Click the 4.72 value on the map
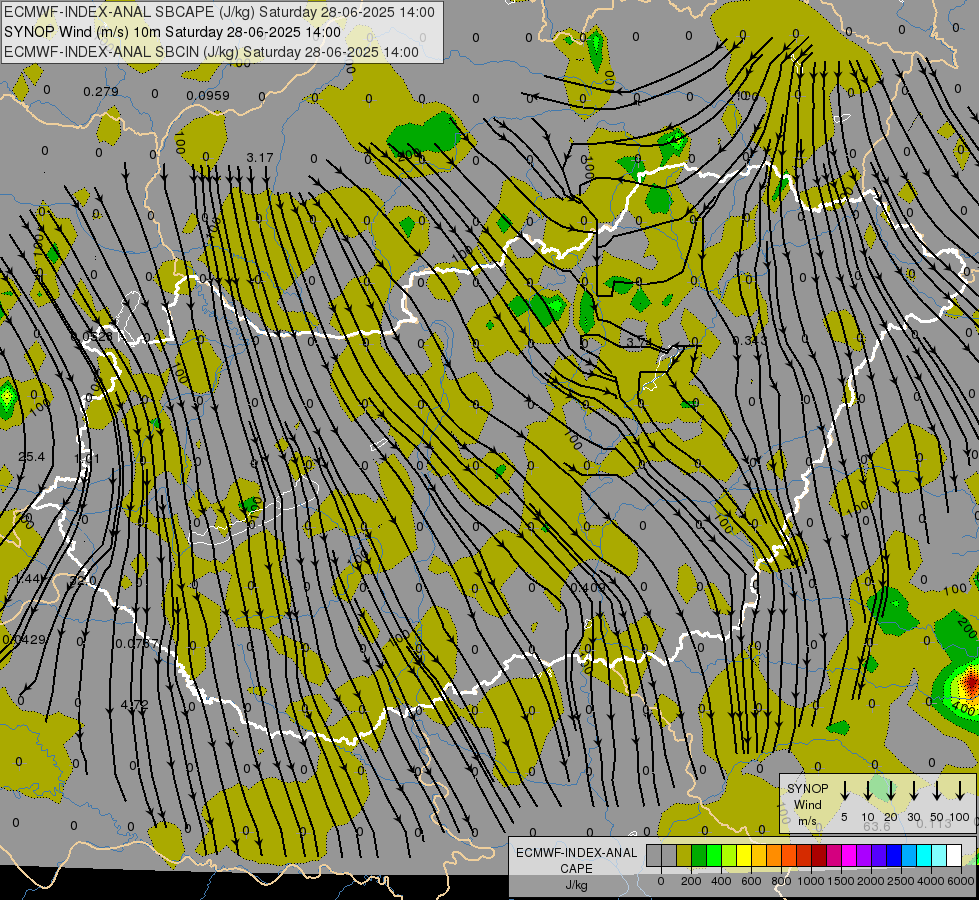The width and height of the screenshot is (979, 900). click(134, 705)
